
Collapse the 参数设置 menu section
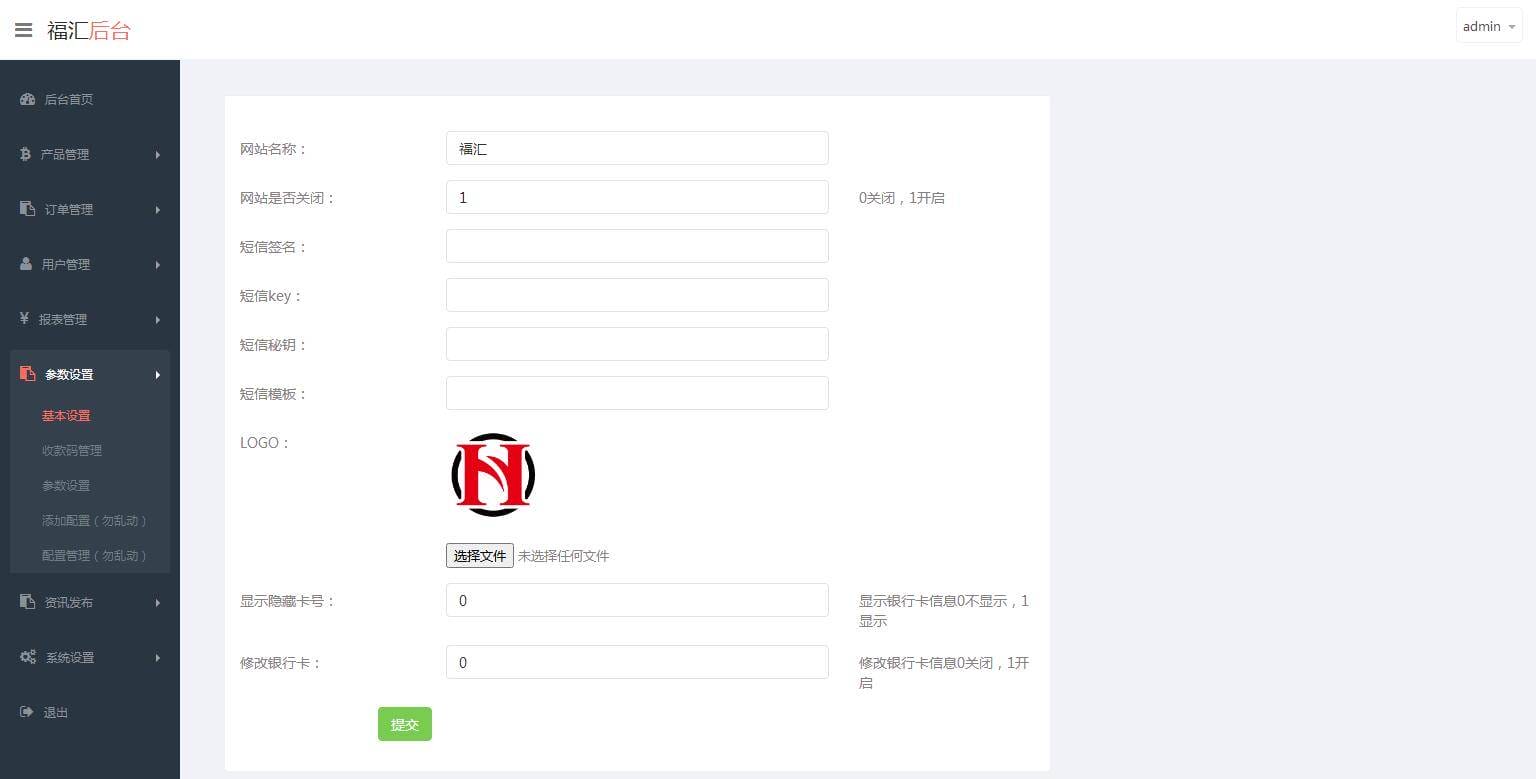(90, 374)
